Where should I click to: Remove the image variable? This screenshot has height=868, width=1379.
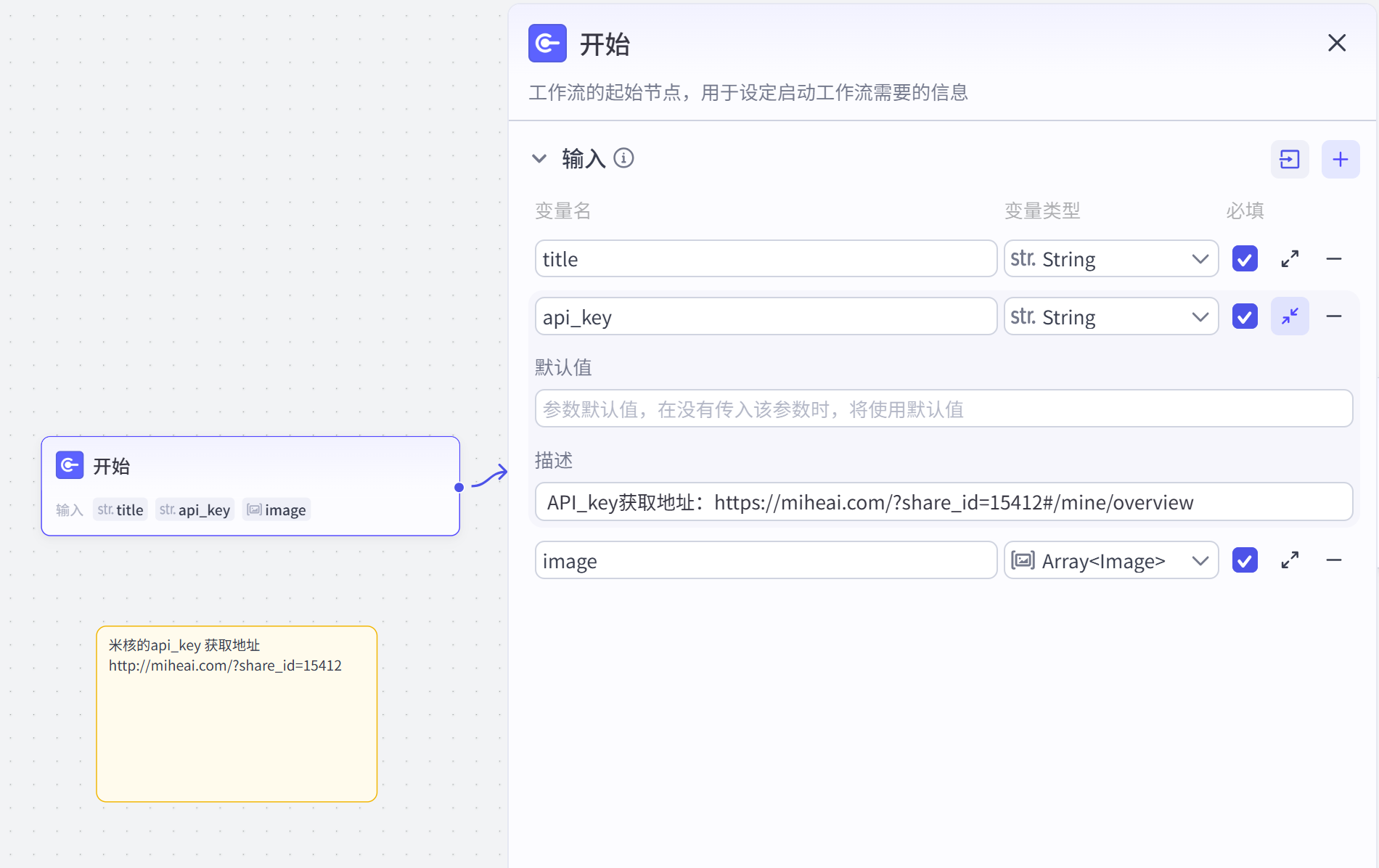[x=1334, y=560]
